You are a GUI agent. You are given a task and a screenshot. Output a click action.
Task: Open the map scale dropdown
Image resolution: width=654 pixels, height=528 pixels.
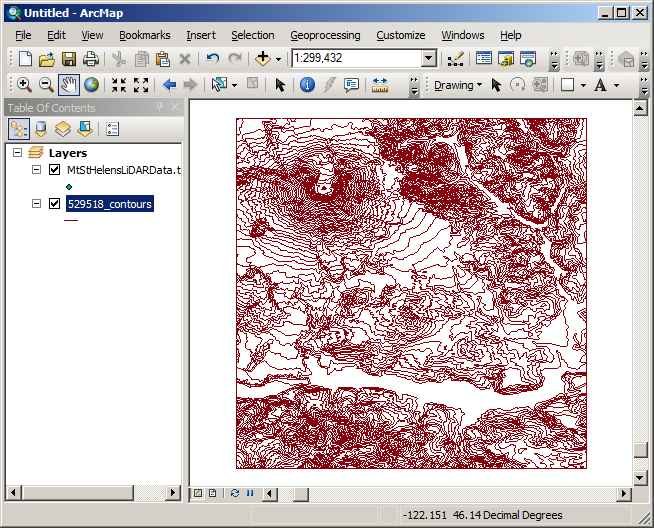coord(428,59)
